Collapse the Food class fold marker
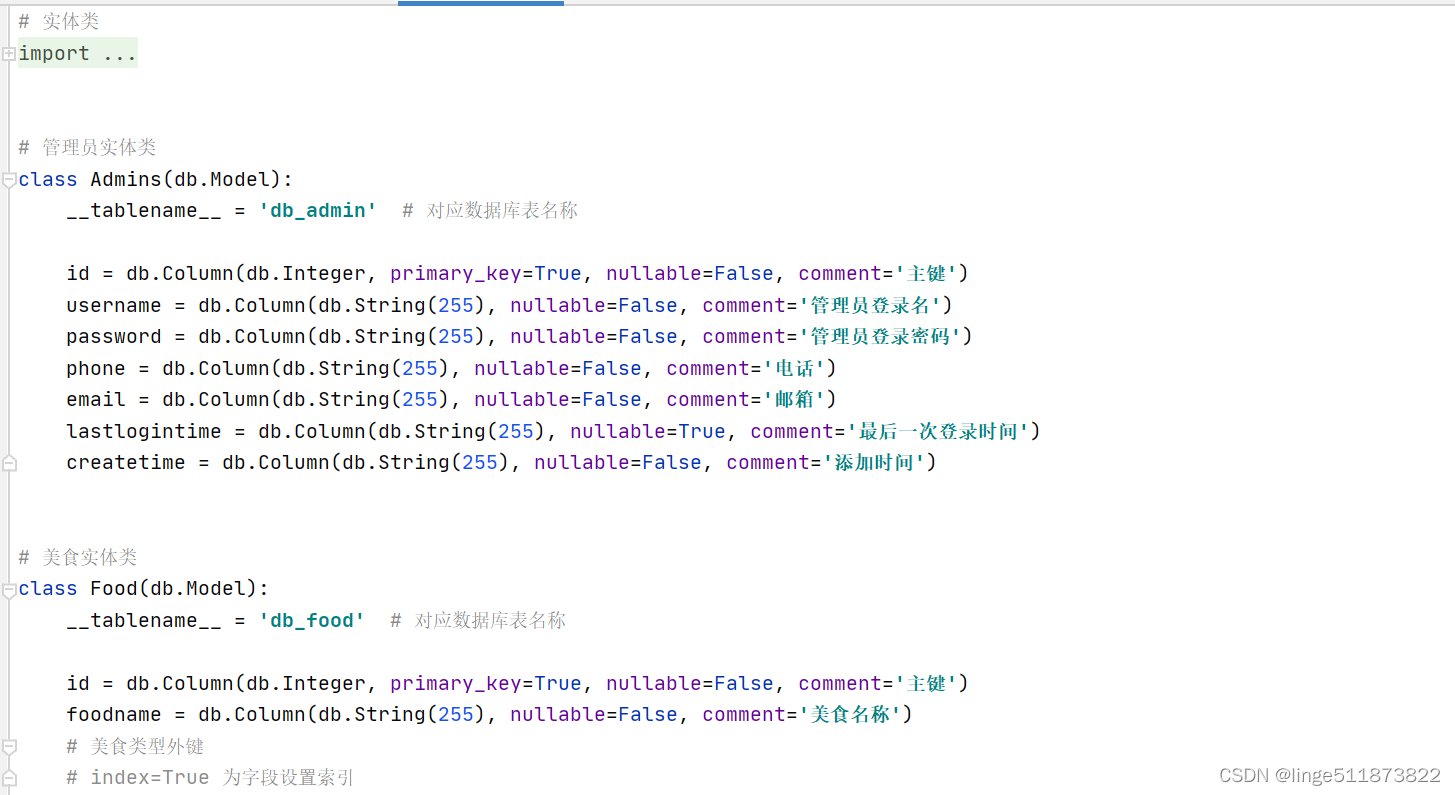1455x795 pixels. tap(9, 589)
